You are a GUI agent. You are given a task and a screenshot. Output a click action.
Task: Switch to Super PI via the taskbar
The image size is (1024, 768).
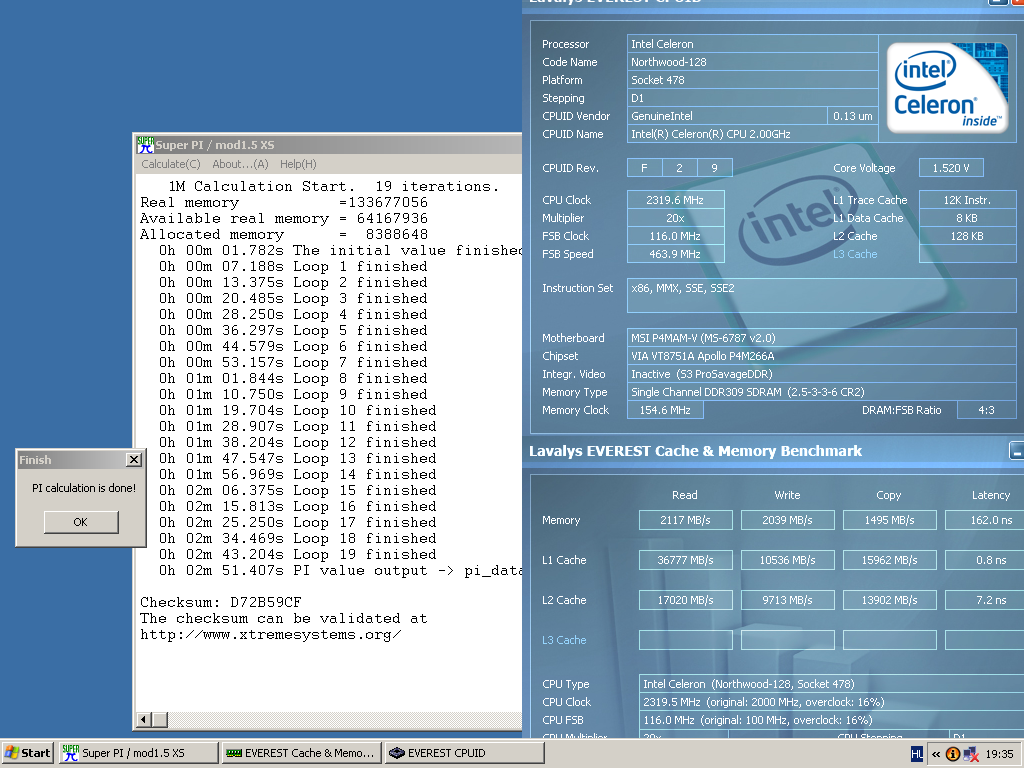point(138,753)
